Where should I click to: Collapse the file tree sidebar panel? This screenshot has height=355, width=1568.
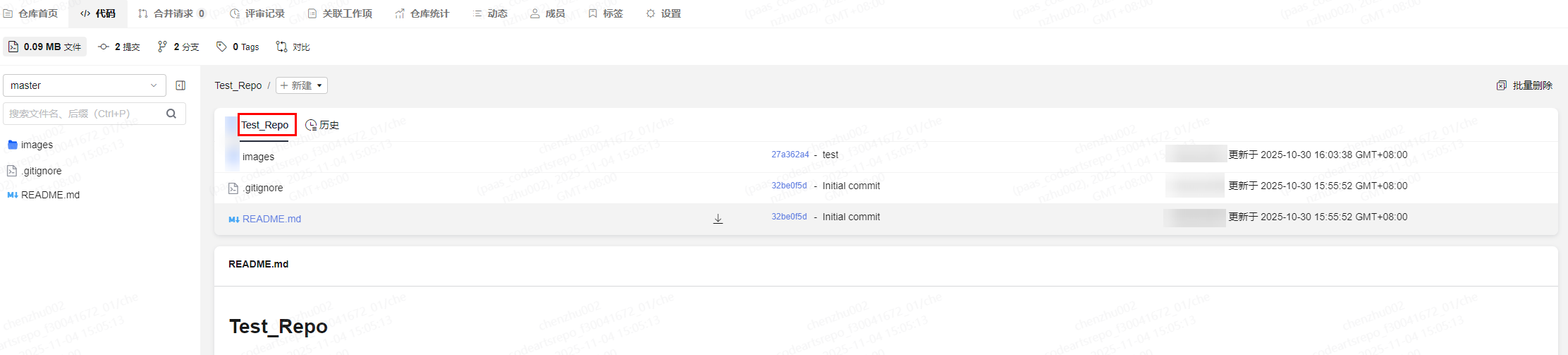point(180,85)
